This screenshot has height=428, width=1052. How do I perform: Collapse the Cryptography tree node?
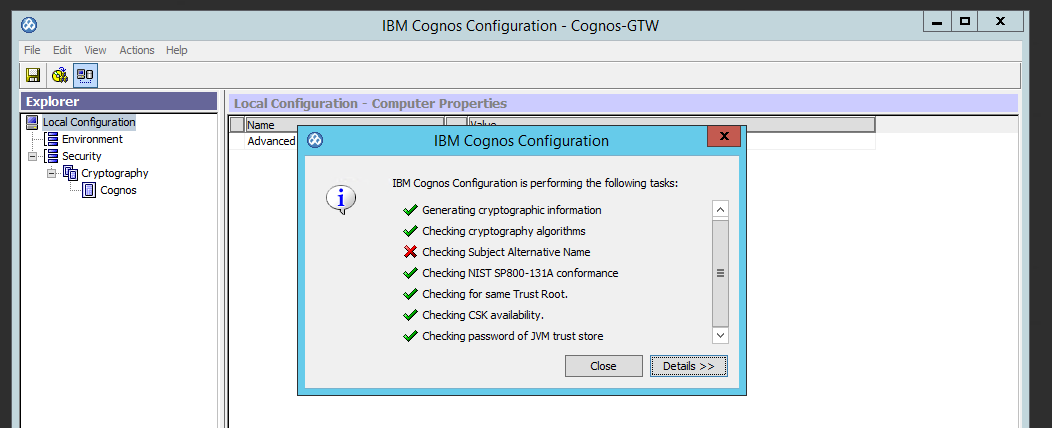click(x=51, y=173)
